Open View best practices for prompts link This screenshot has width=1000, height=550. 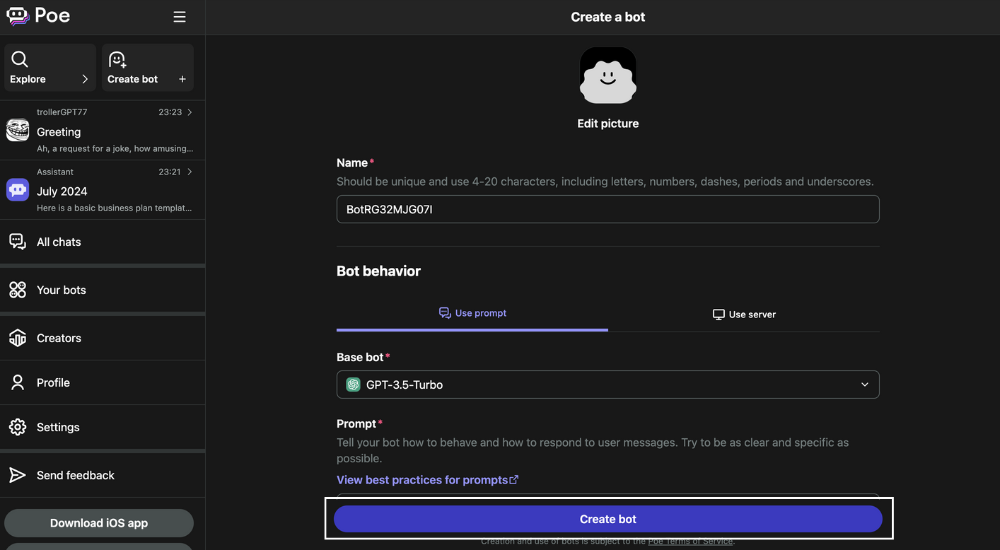[x=427, y=480]
